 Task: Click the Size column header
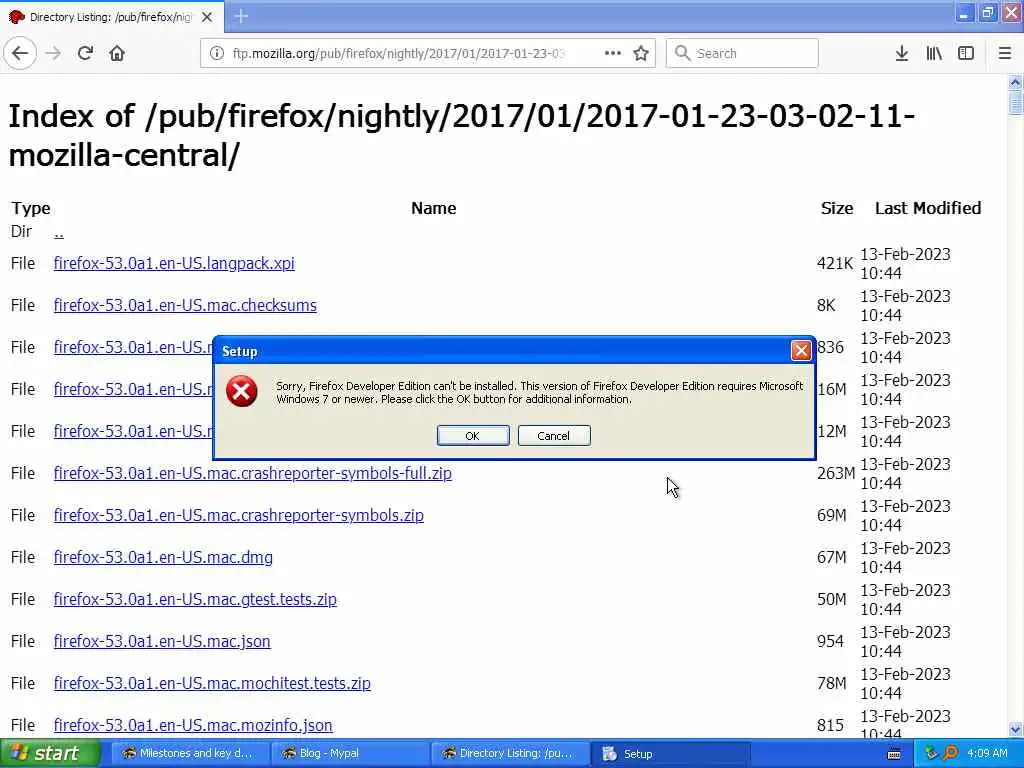click(837, 208)
